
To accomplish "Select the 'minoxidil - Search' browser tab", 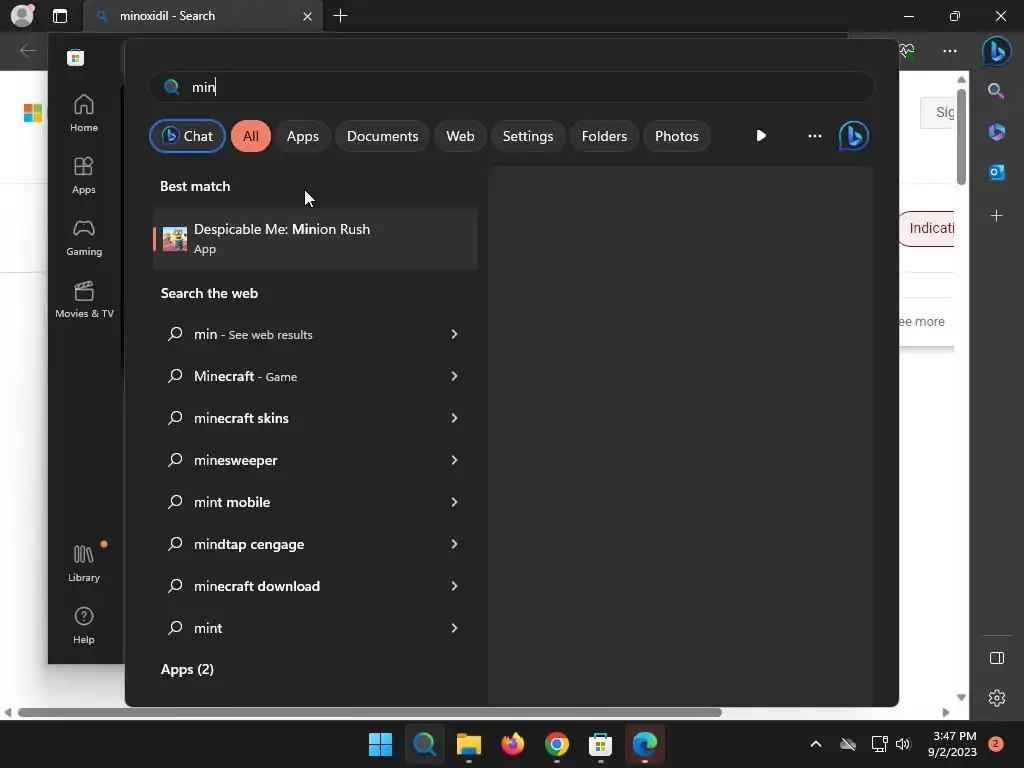I will click(202, 16).
